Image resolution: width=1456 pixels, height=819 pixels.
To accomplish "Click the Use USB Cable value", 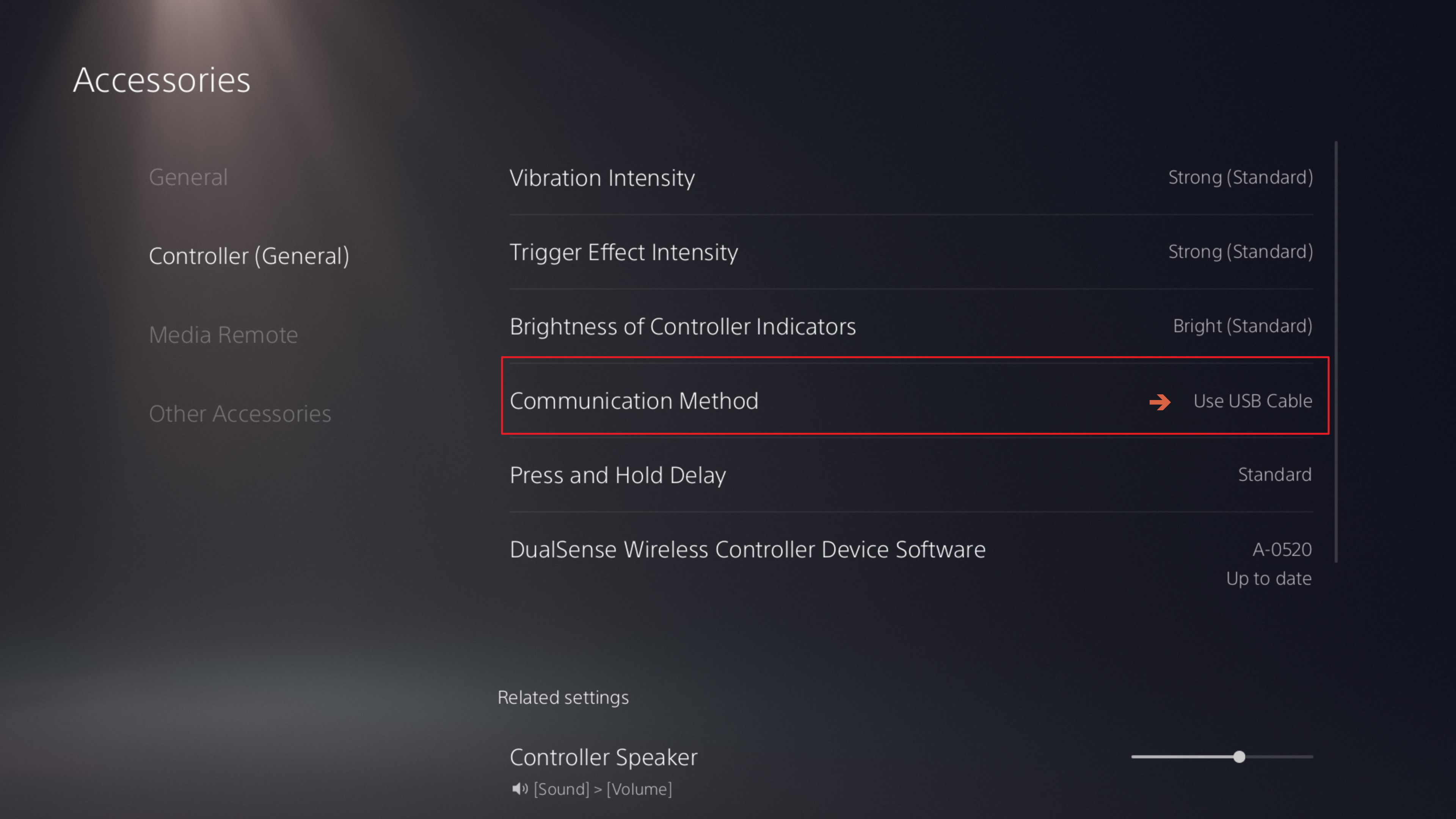I will [x=1252, y=401].
